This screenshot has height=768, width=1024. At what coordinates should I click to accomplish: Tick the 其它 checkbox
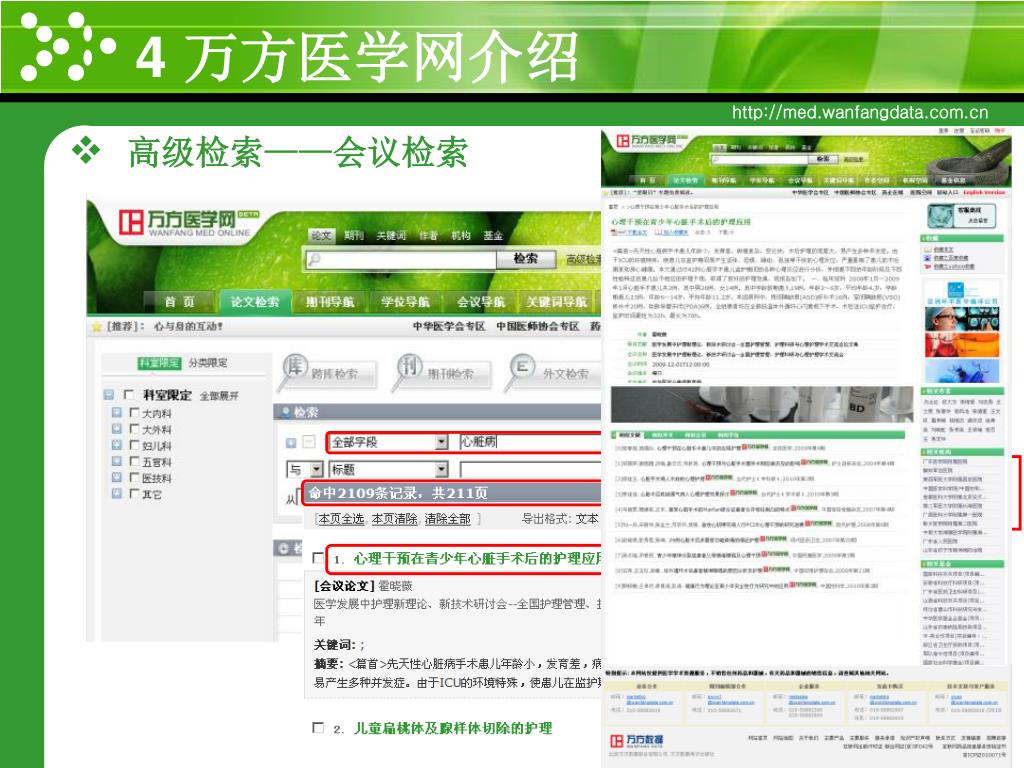(135, 494)
